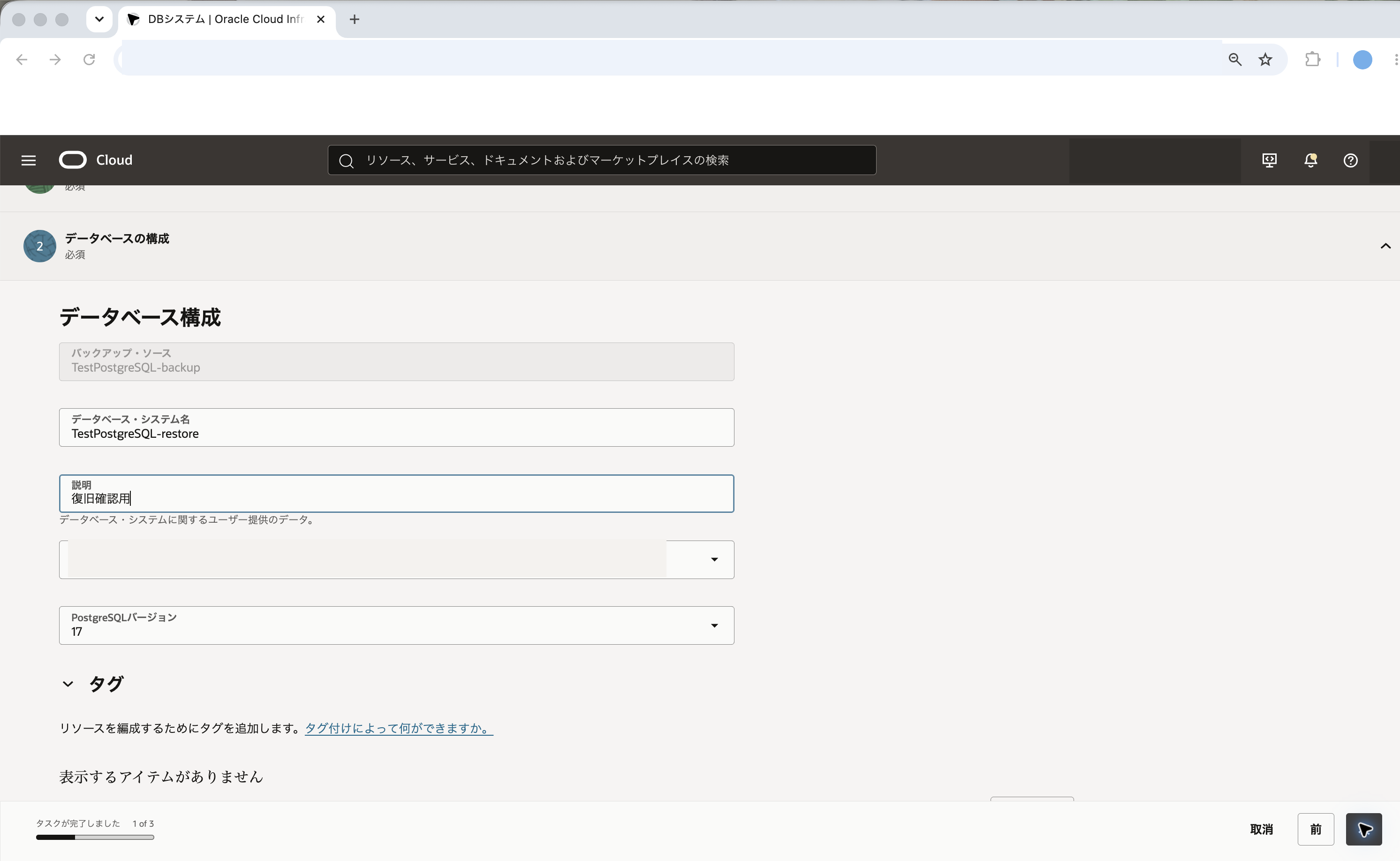Click the 取消 cancel button
This screenshot has height=861, width=1400.
(x=1261, y=829)
